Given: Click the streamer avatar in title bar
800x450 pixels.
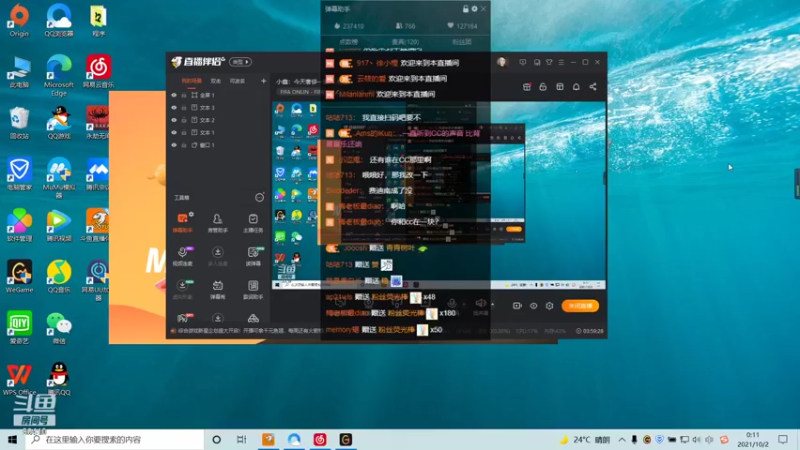Looking at the screenshot, I should pos(502,62).
